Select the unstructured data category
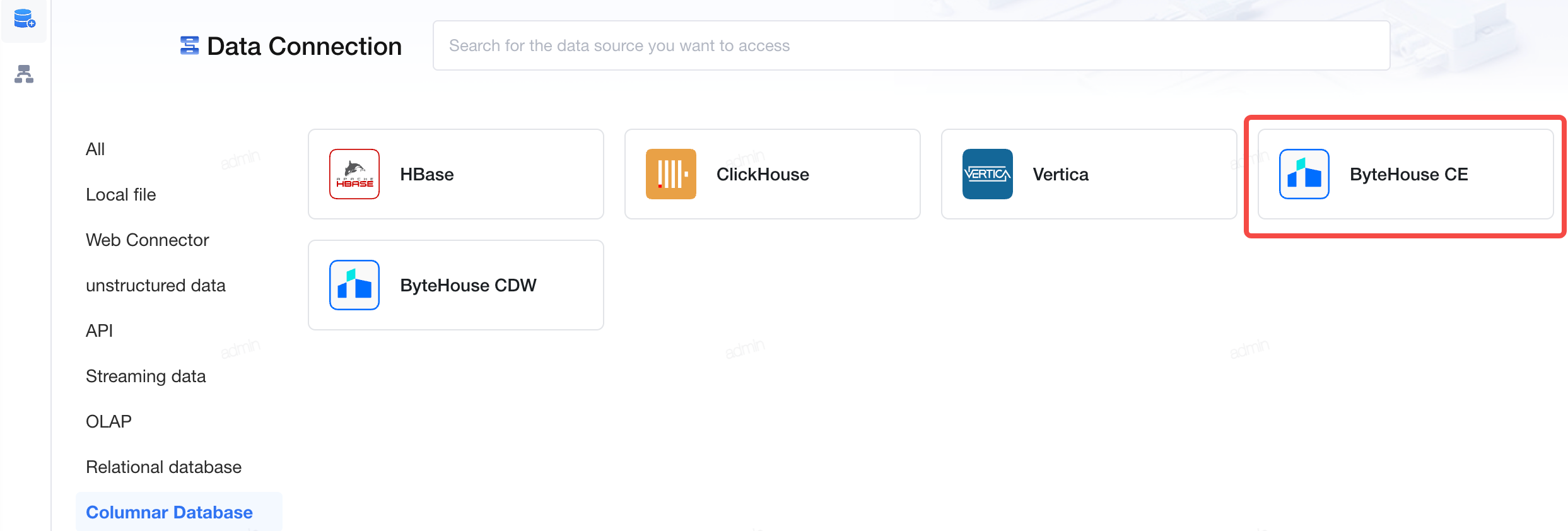Viewport: 1568px width, 531px height. (156, 286)
